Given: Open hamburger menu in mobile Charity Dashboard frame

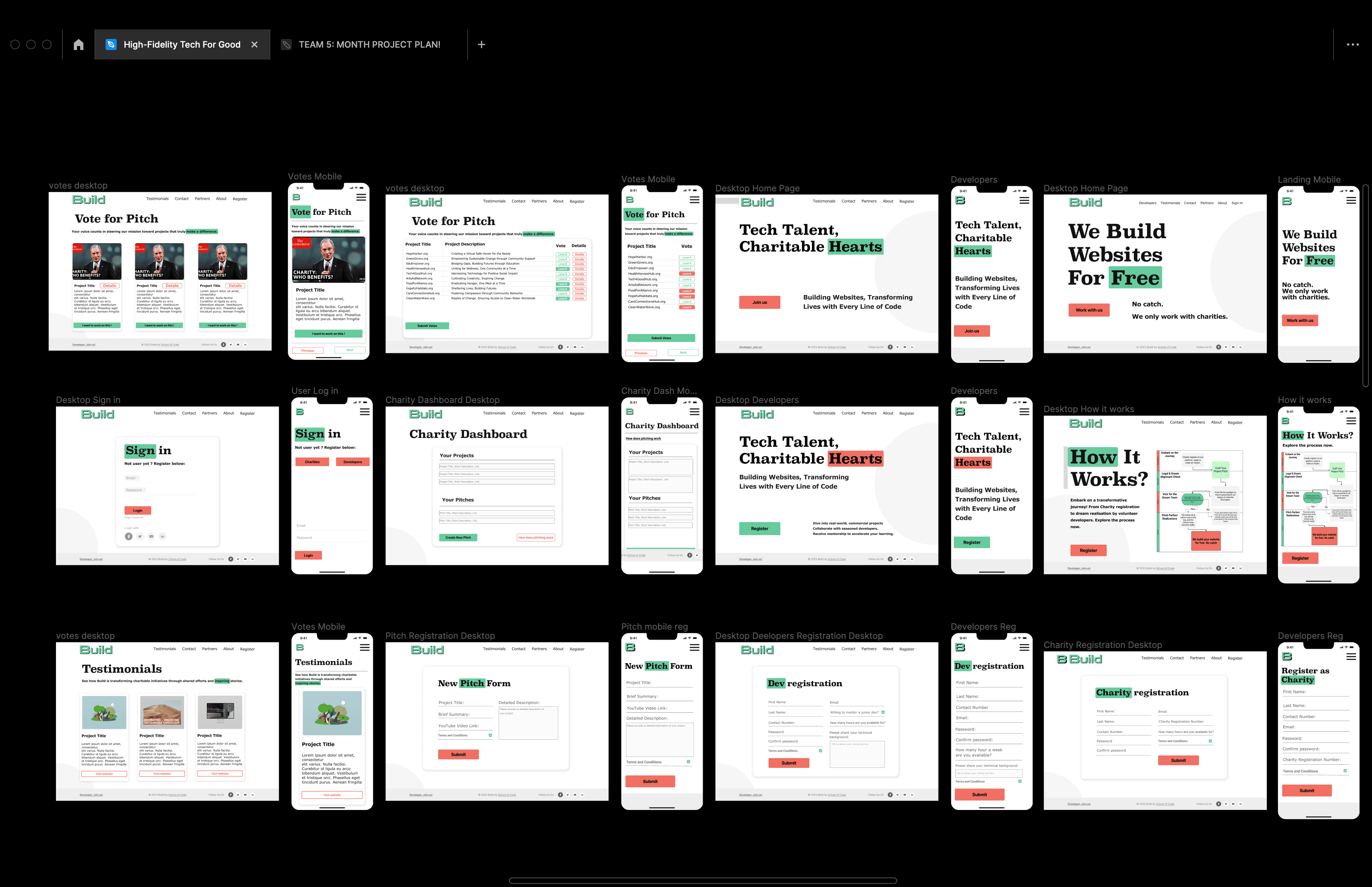Looking at the screenshot, I should pyautogui.click(x=694, y=412).
